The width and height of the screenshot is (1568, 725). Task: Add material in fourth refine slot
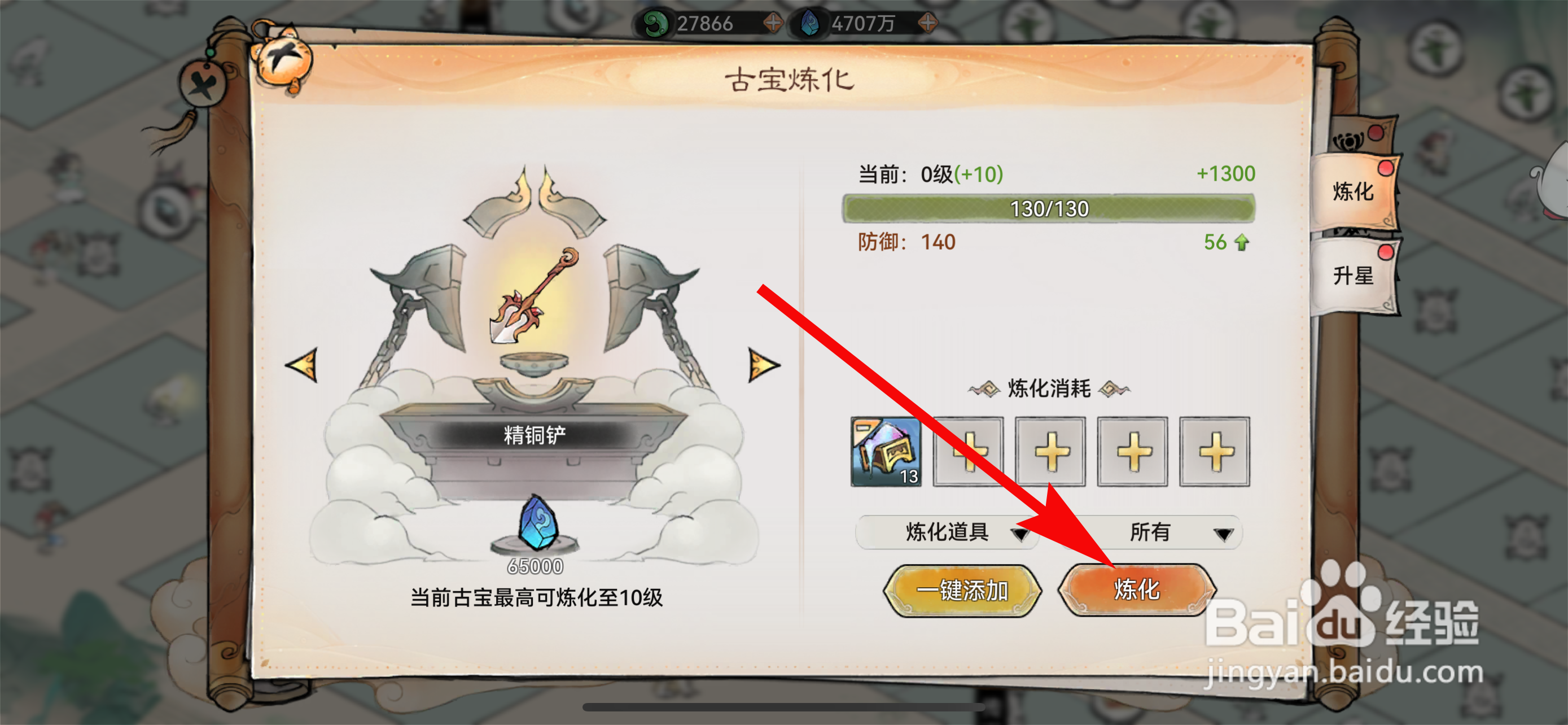1132,452
